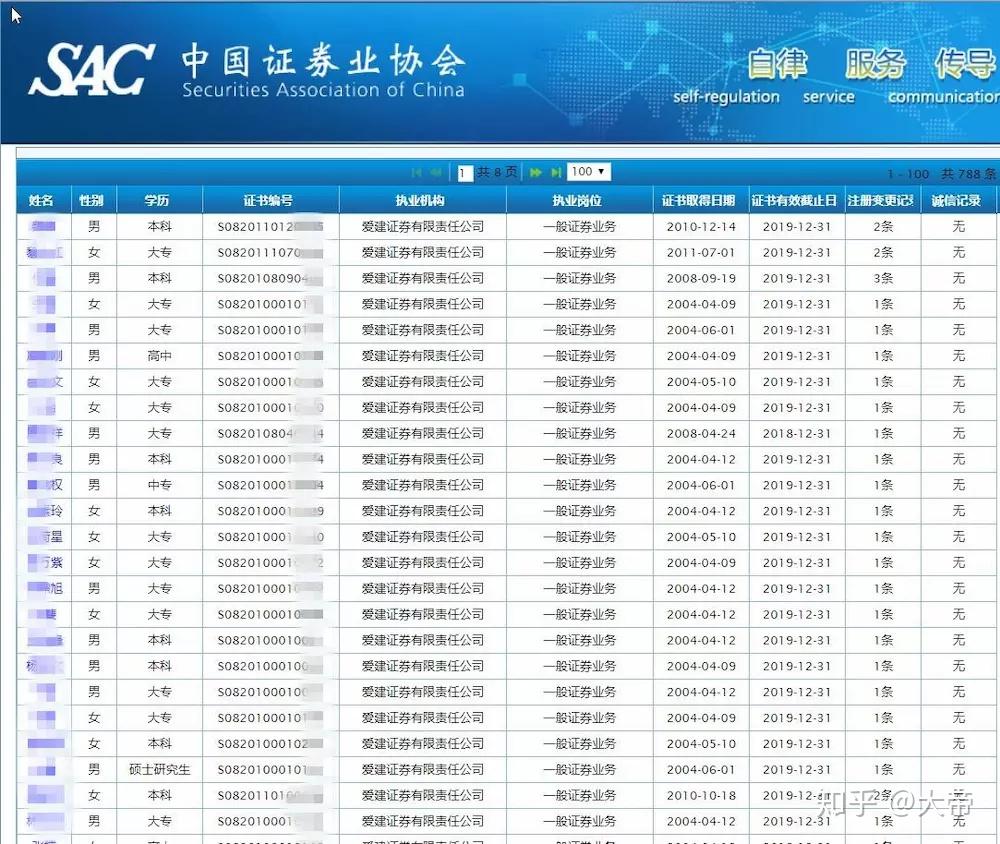Open 2条 record in the 2011-07-01 row
This screenshot has width=1000, height=844.
pyautogui.click(x=883, y=253)
